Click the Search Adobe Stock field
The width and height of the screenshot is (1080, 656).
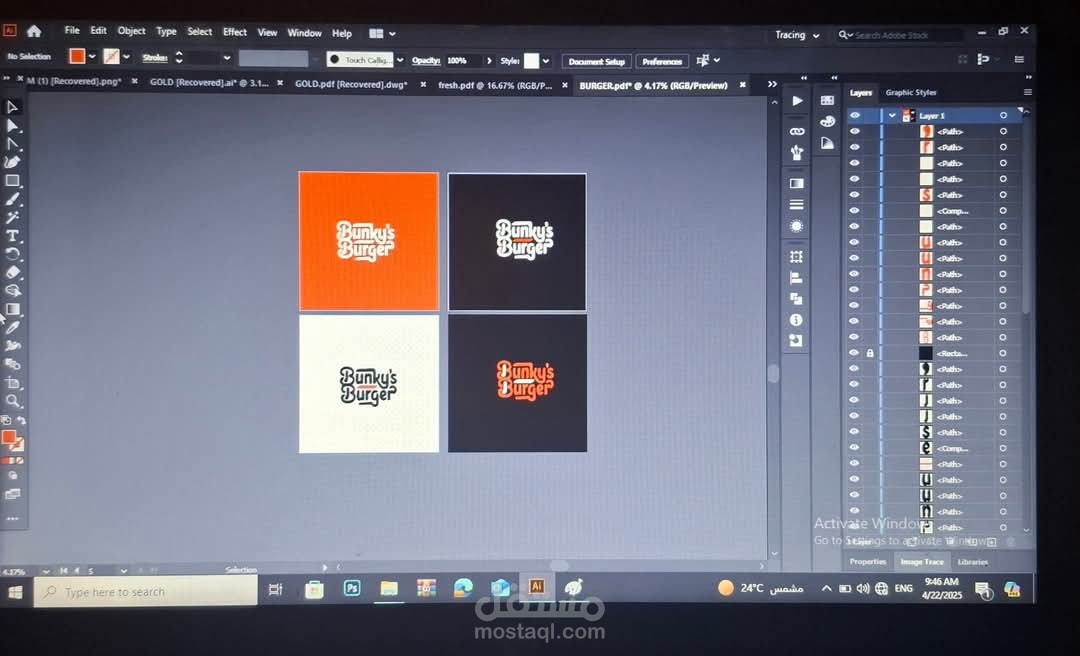(x=902, y=34)
